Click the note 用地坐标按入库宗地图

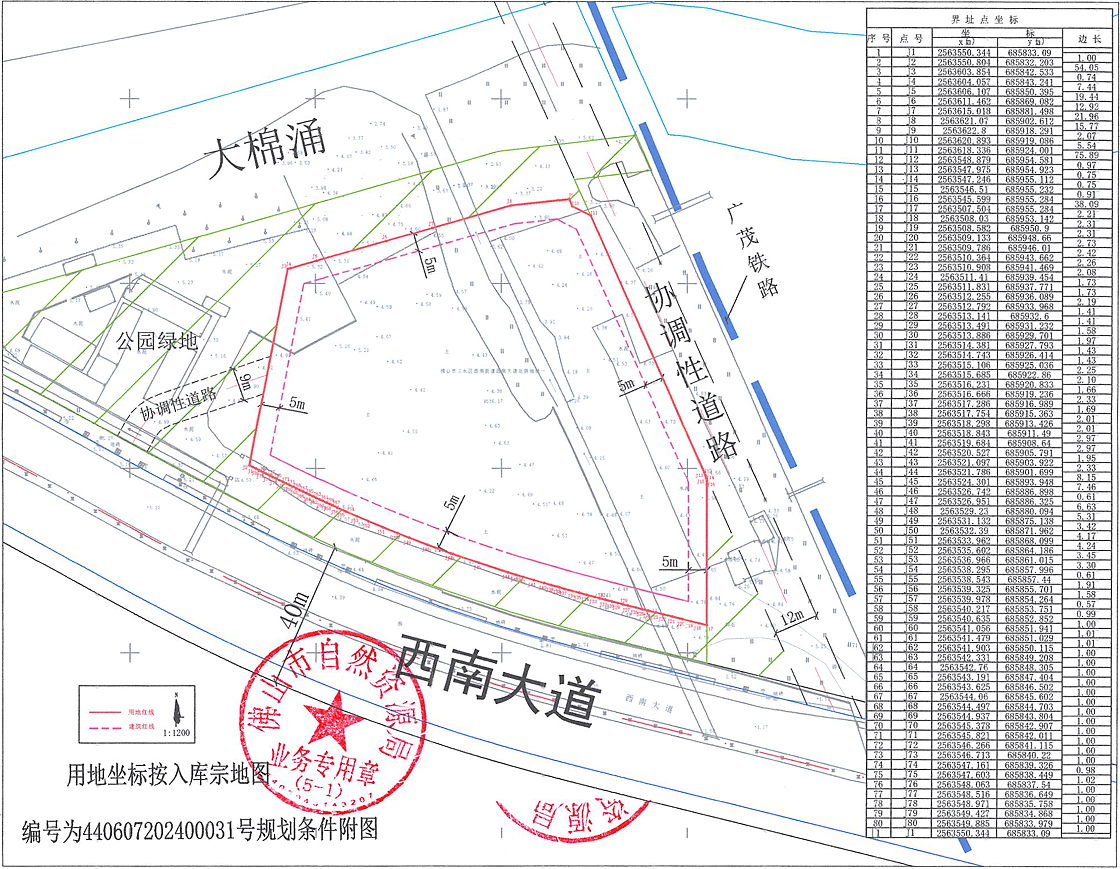click(169, 774)
